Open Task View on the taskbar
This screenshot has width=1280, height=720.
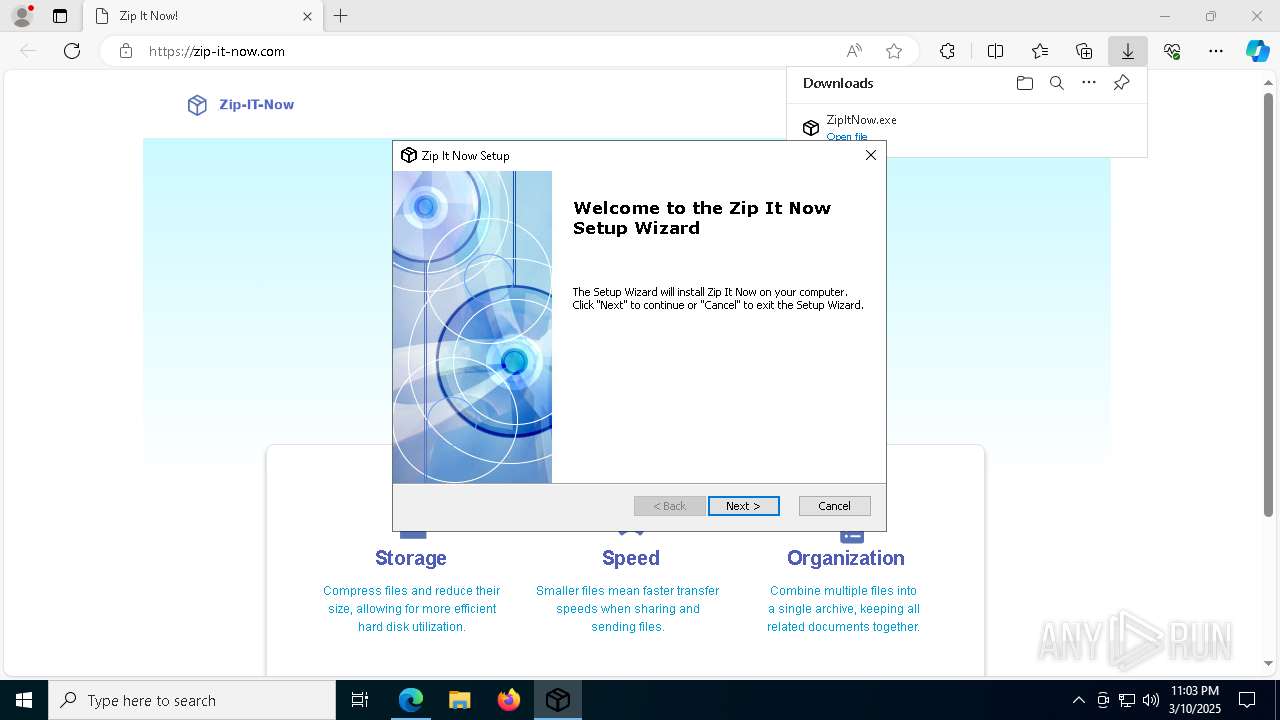click(x=360, y=700)
